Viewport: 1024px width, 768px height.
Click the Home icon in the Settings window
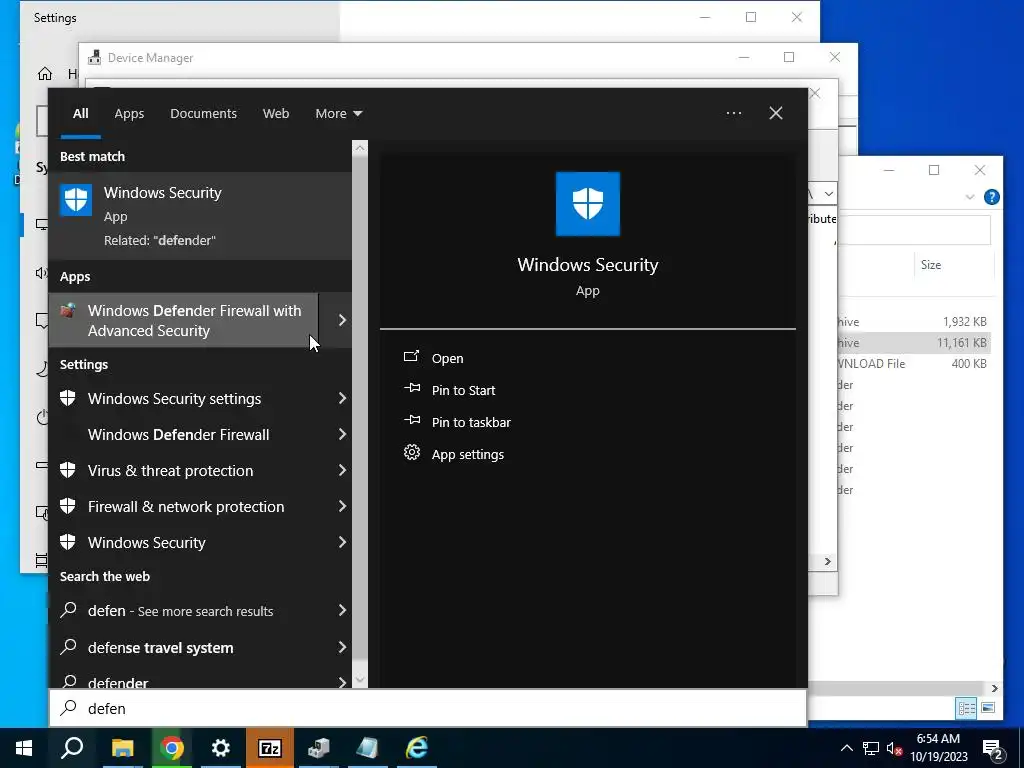coord(44,73)
